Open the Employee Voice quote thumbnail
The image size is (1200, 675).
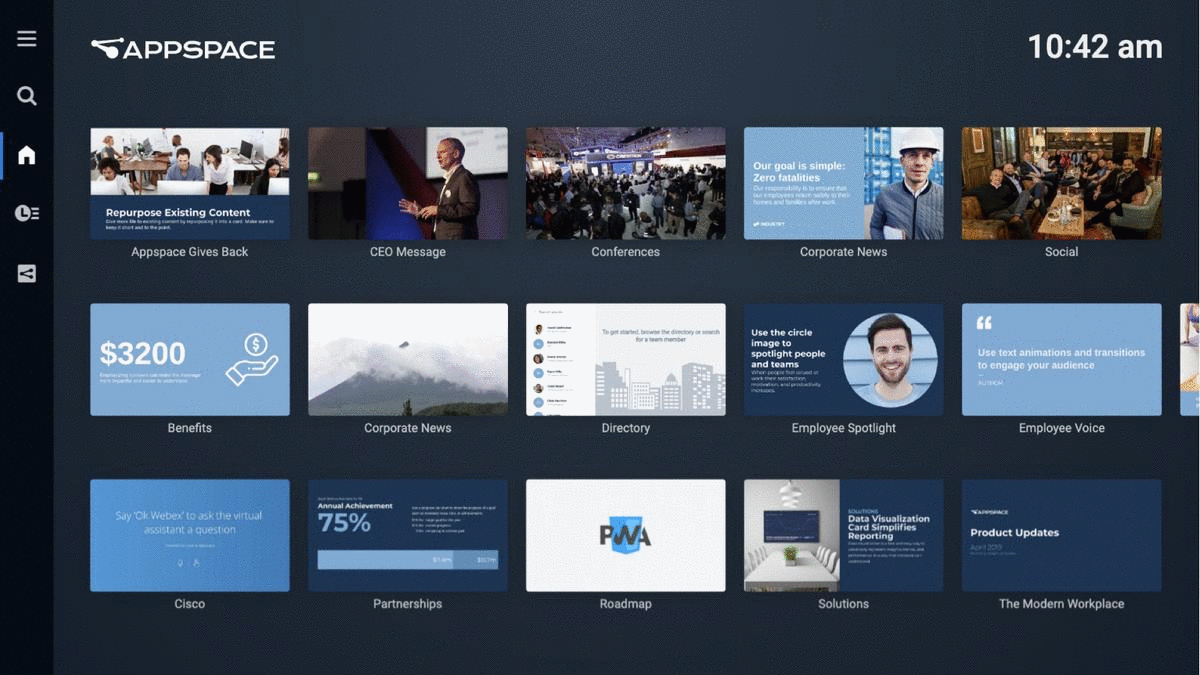(x=1062, y=360)
